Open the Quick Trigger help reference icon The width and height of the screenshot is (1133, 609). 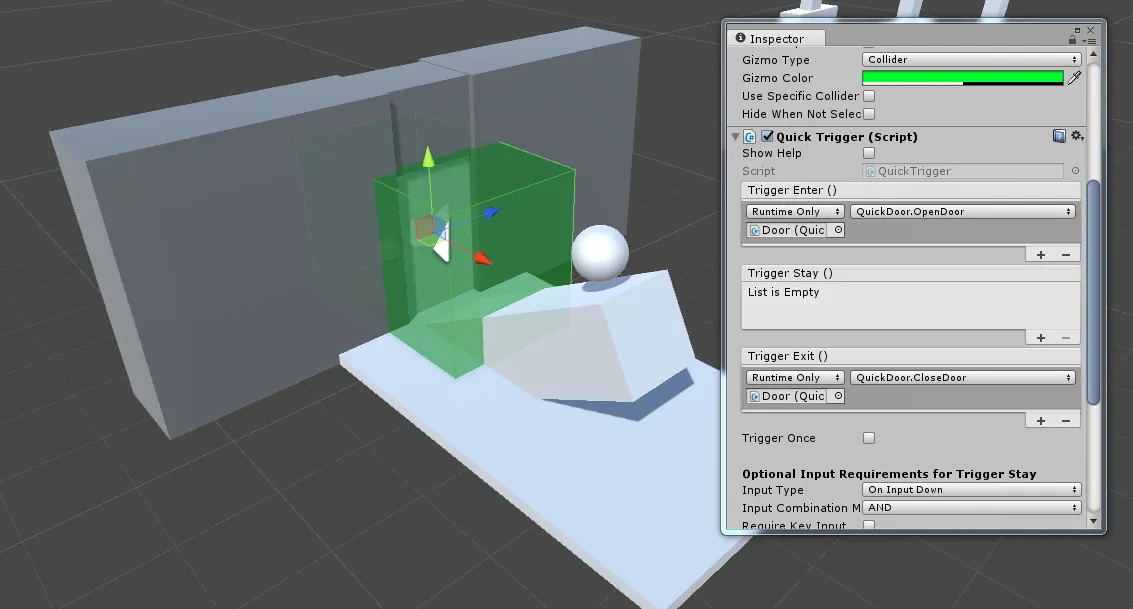1059,136
